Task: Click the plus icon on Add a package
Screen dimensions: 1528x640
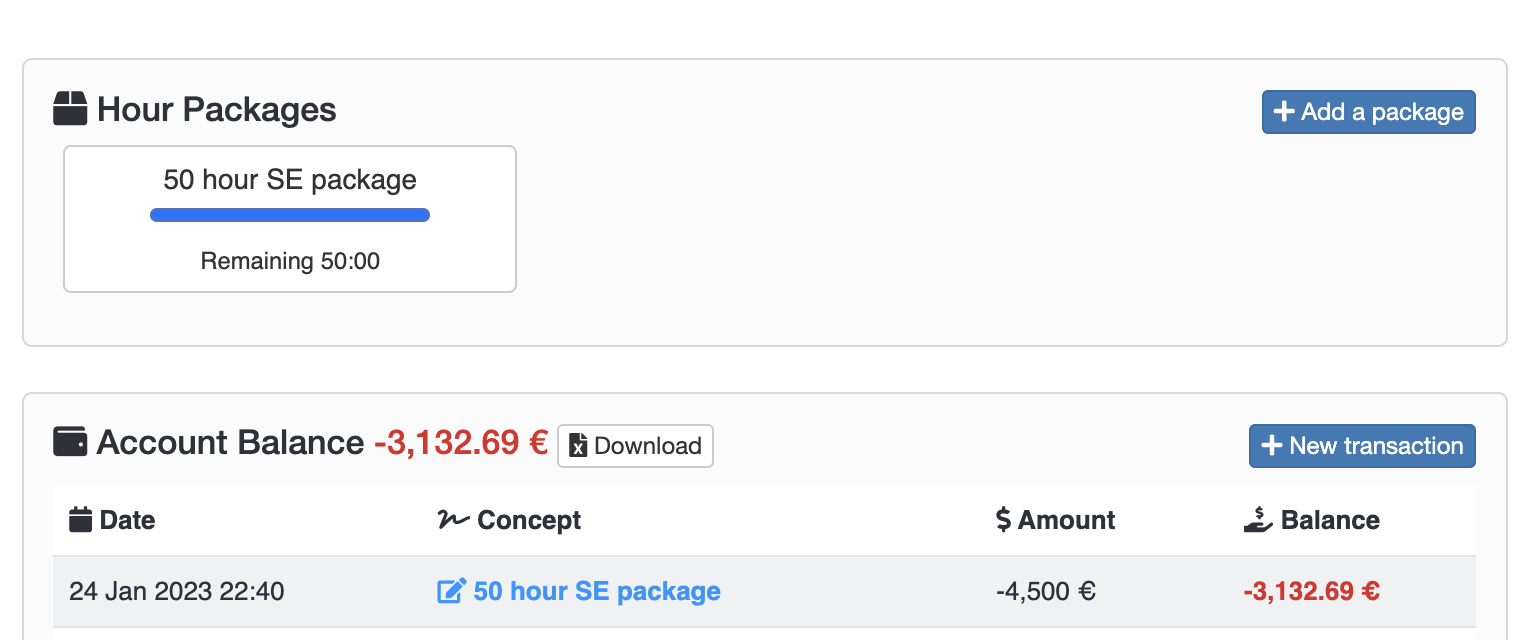Action: [1284, 112]
